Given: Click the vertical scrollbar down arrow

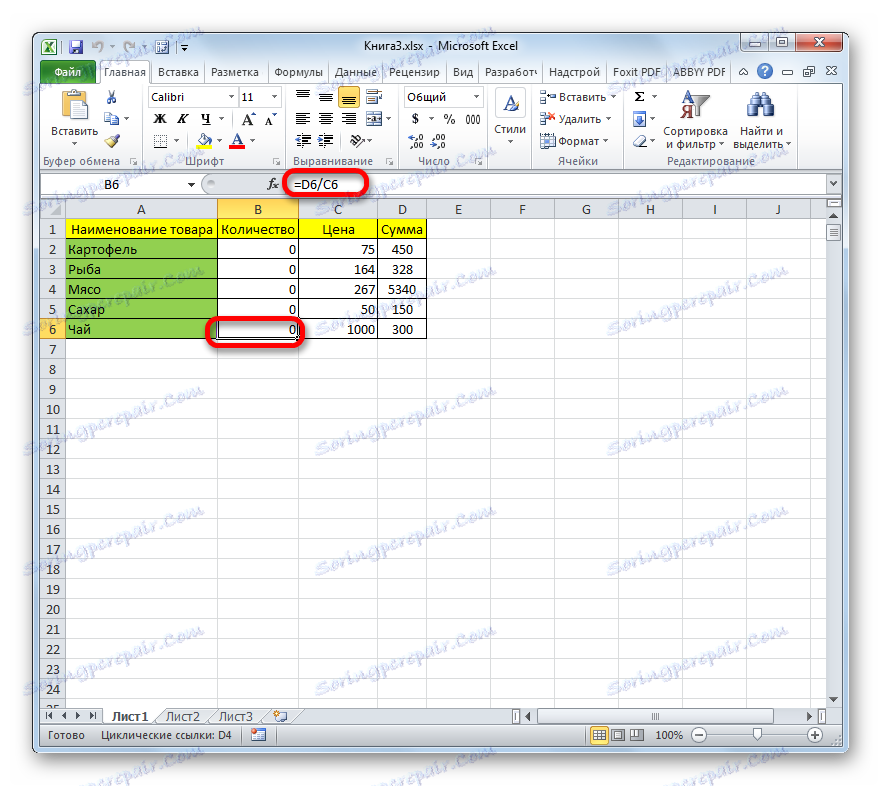Looking at the screenshot, I should click(833, 699).
